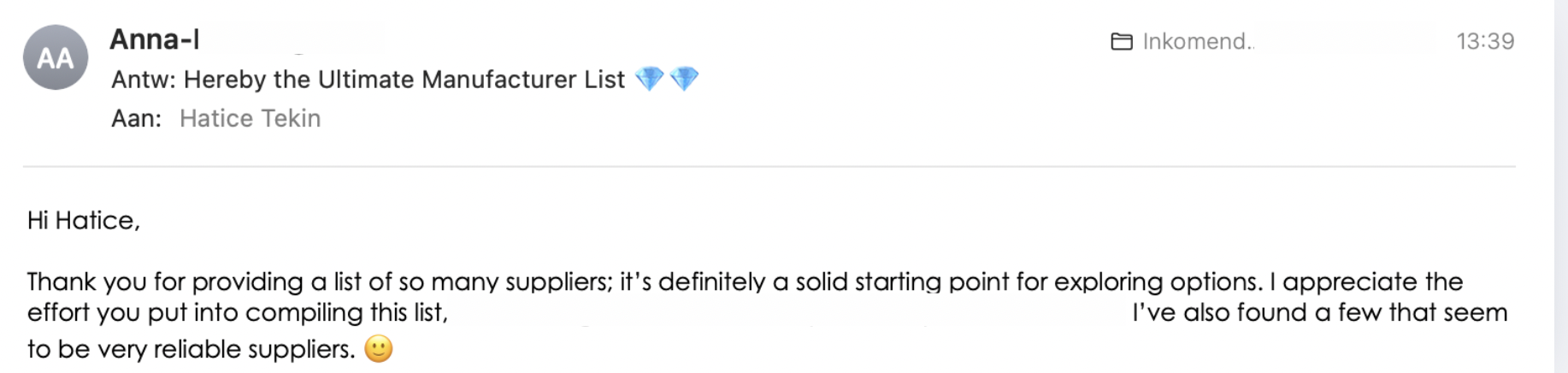The image size is (1568, 373).
Task: Click the smiley emoji in the message
Action: pos(379,348)
